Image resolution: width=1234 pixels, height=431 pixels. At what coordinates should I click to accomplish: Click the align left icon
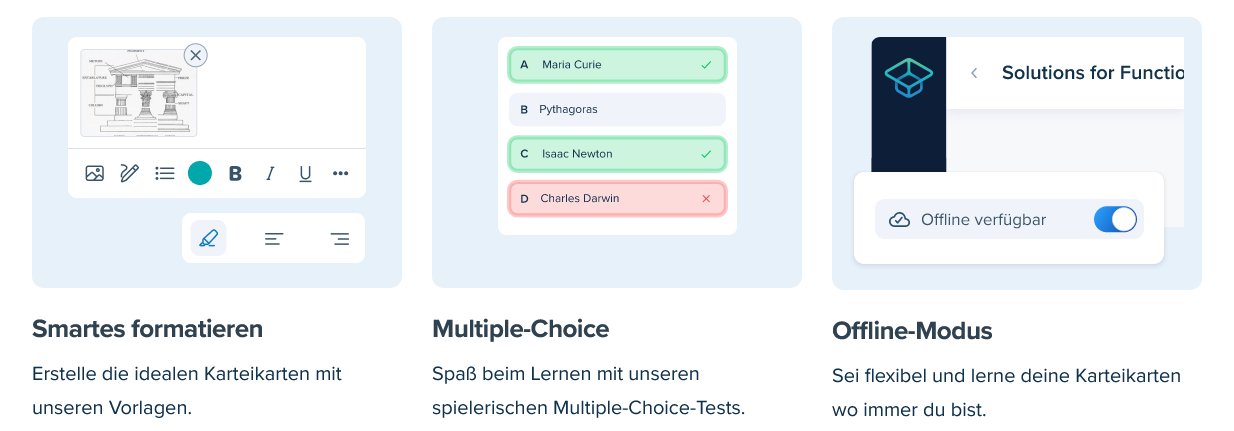tap(274, 239)
